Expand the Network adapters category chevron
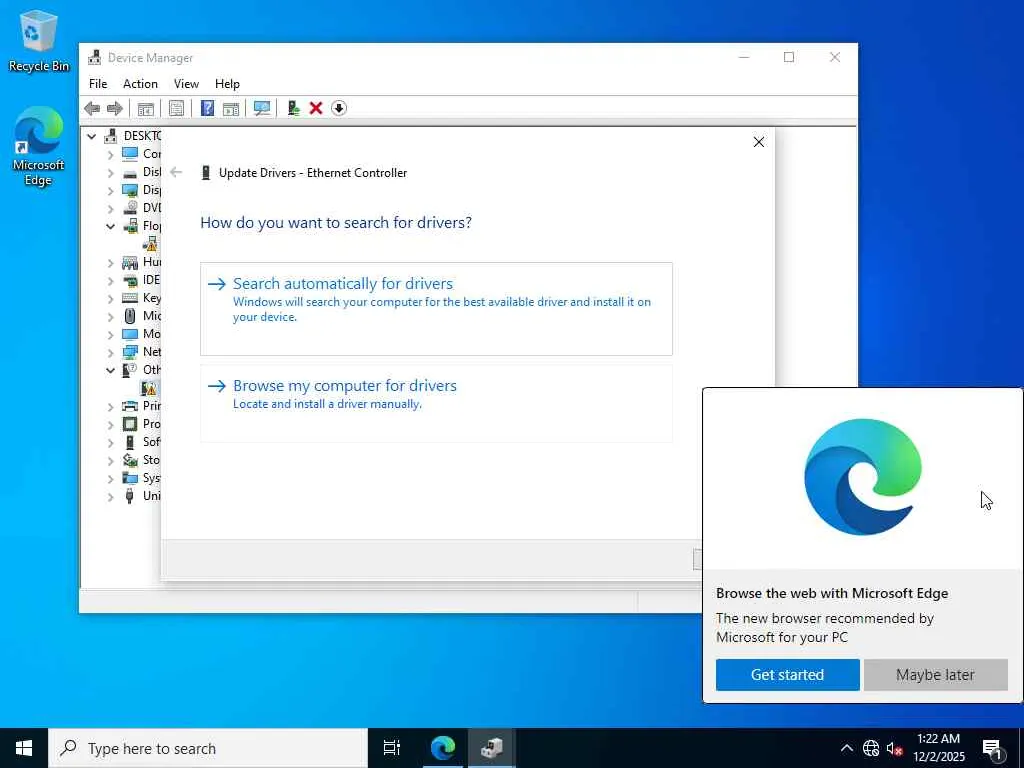Image resolution: width=1024 pixels, height=768 pixels. click(110, 353)
